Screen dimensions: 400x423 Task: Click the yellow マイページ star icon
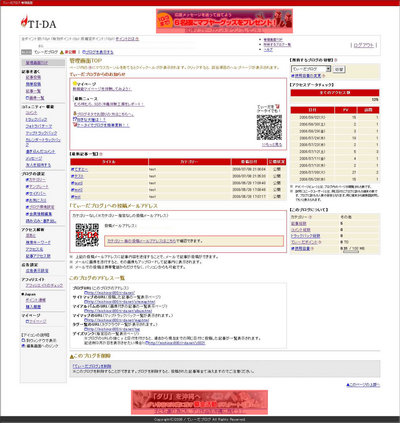75,83
